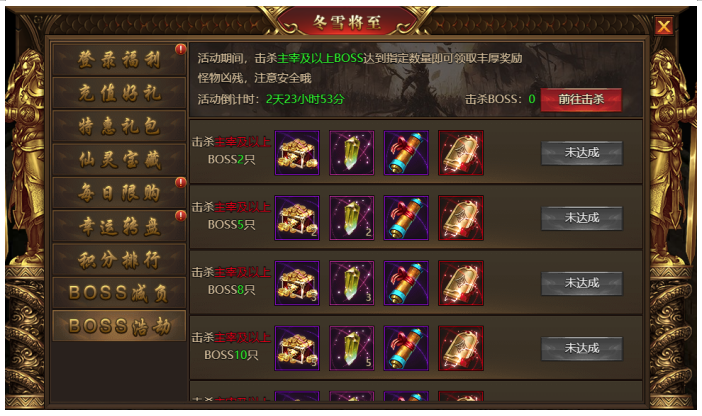The width and height of the screenshot is (702, 416).
Task: Click the ribbon scroll in BOSS8只 row
Action: [406, 283]
